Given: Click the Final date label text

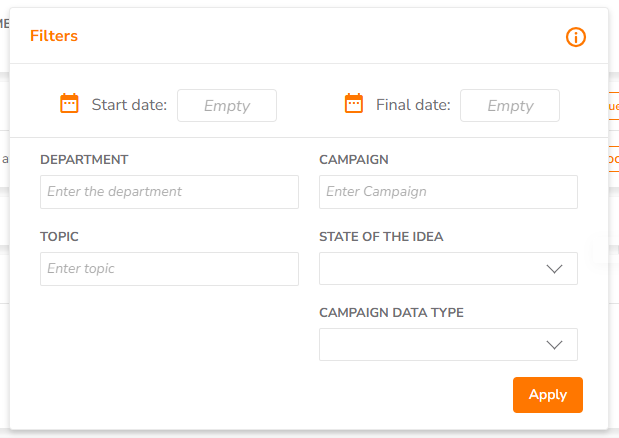Looking at the screenshot, I should tap(413, 105).
